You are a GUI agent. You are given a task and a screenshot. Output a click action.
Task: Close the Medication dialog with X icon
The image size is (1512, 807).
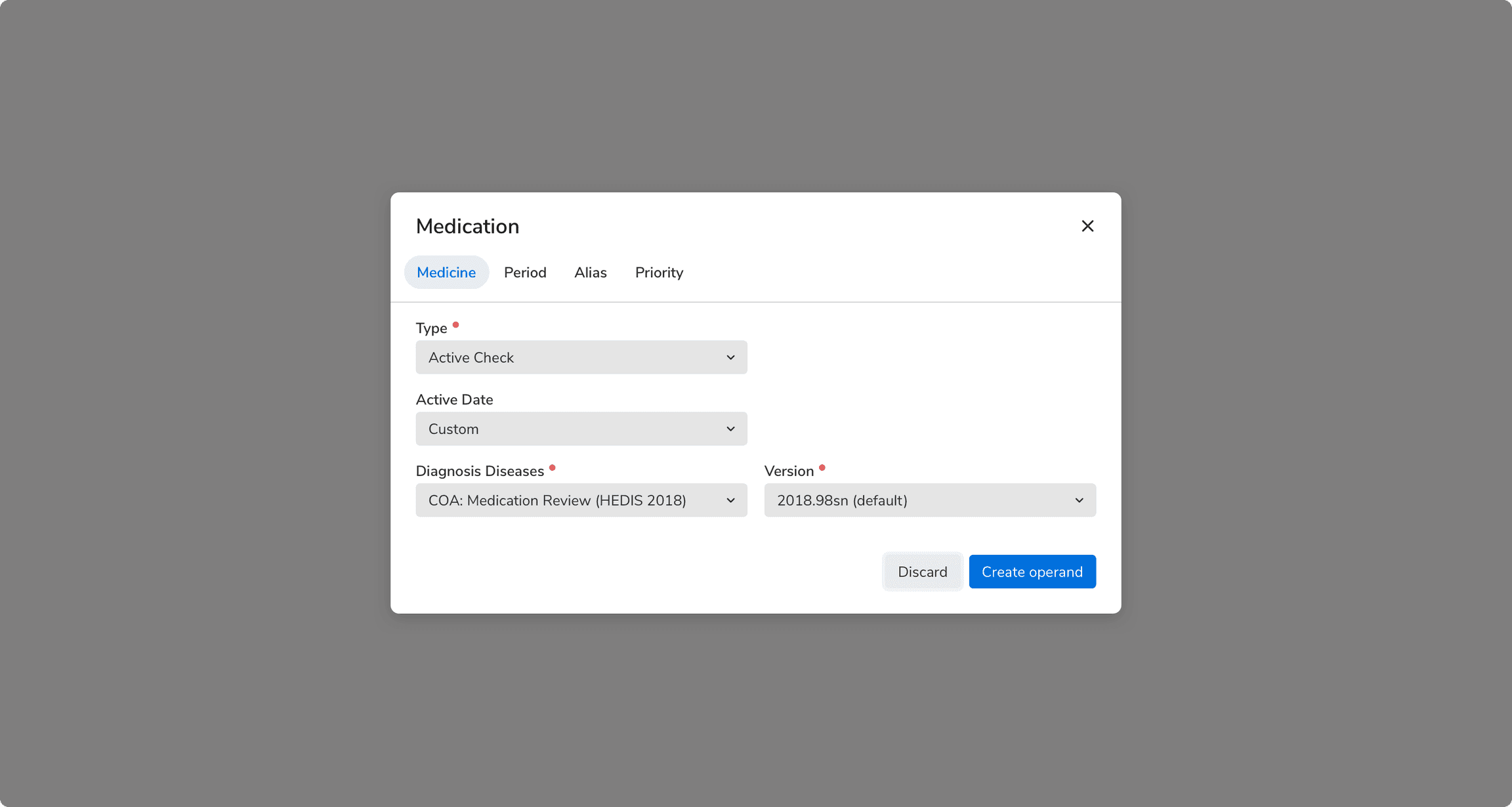point(1087,226)
